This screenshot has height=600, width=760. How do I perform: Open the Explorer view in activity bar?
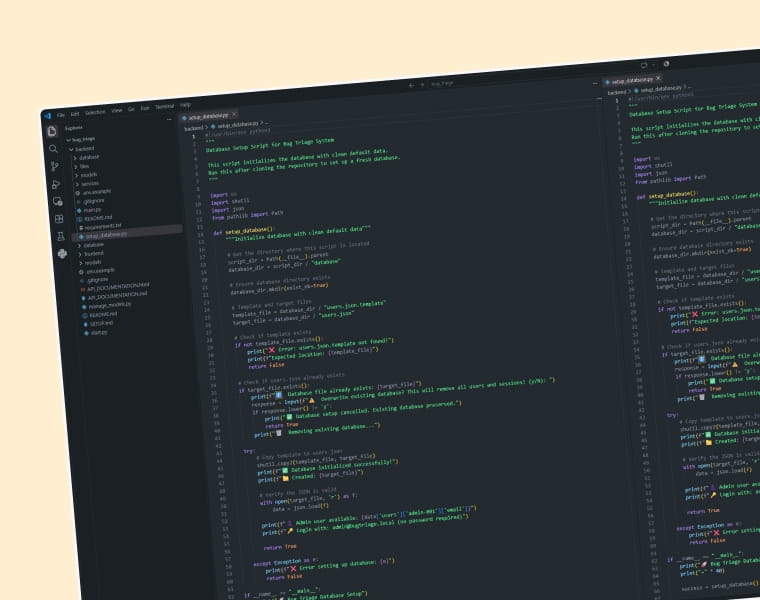point(52,131)
